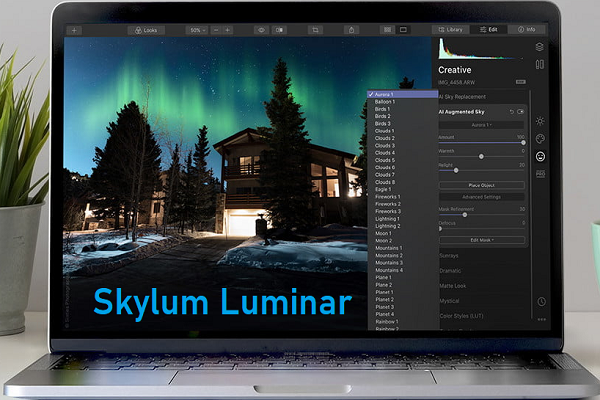The image size is (600, 400).
Task: Zoom out with the minus button
Action: [x=216, y=30]
